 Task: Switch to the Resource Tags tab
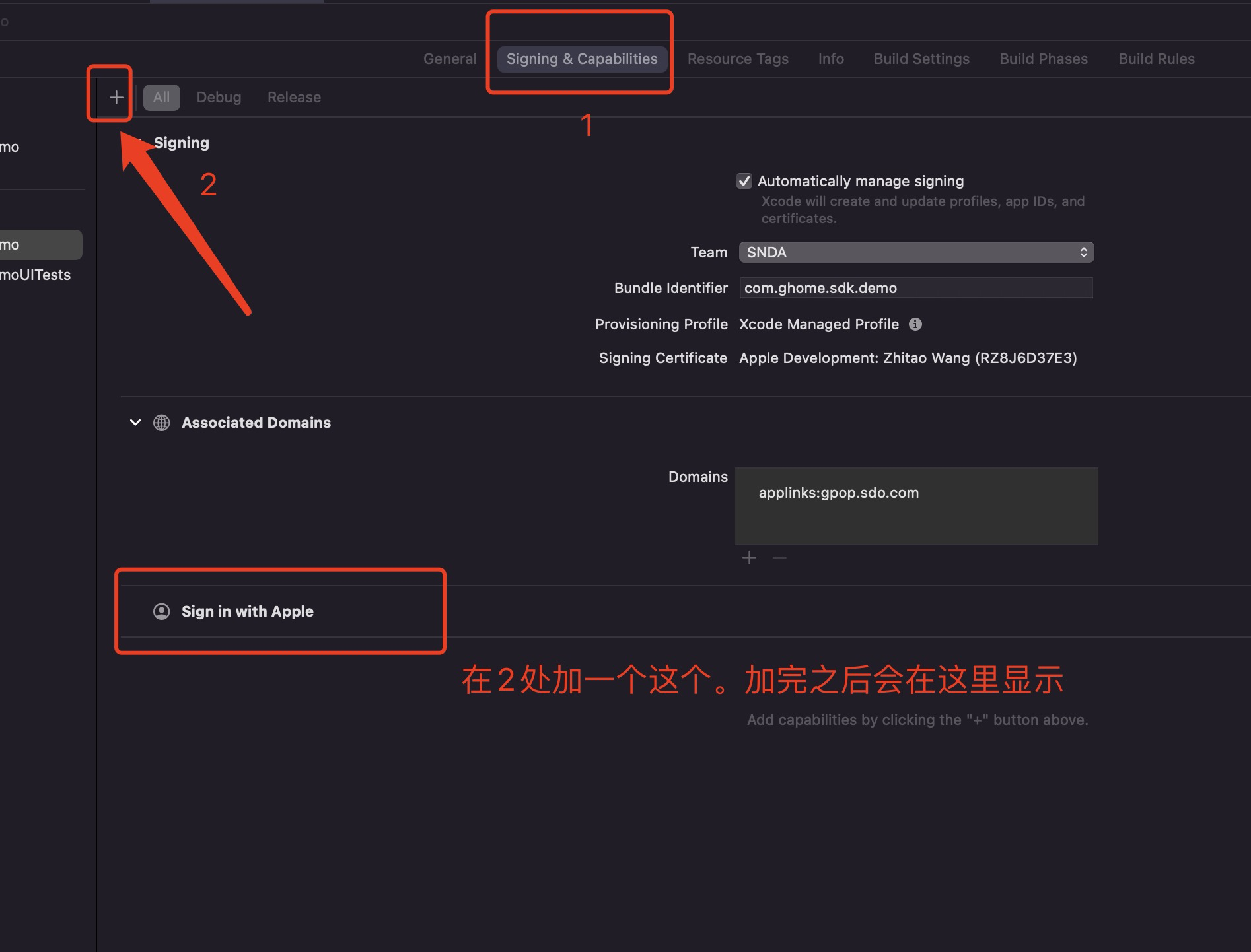[738, 59]
